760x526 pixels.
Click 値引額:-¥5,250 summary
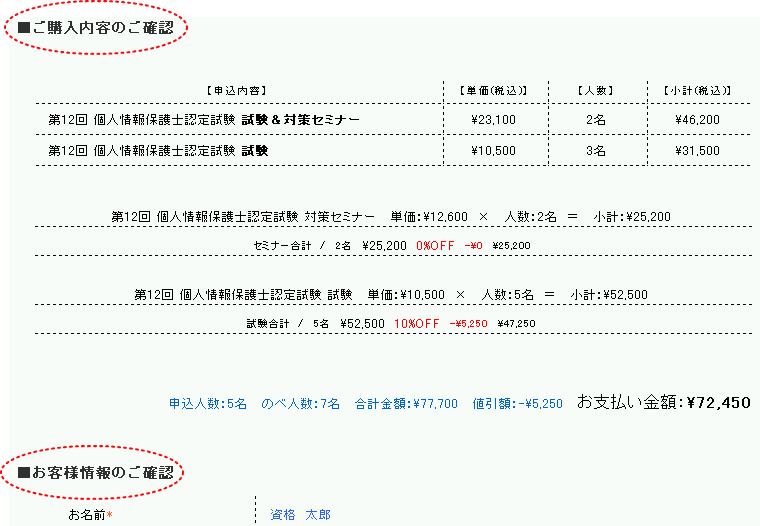pyautogui.click(x=518, y=404)
